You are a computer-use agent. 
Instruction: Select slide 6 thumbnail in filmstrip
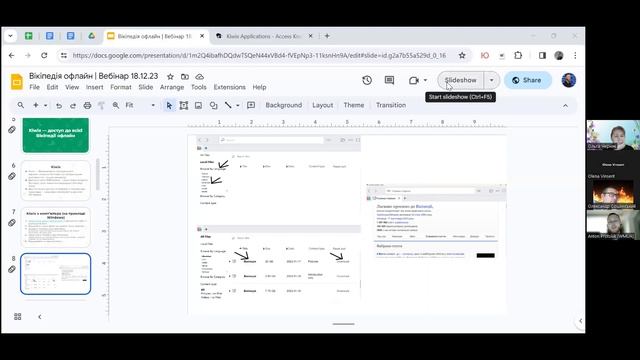click(x=56, y=180)
